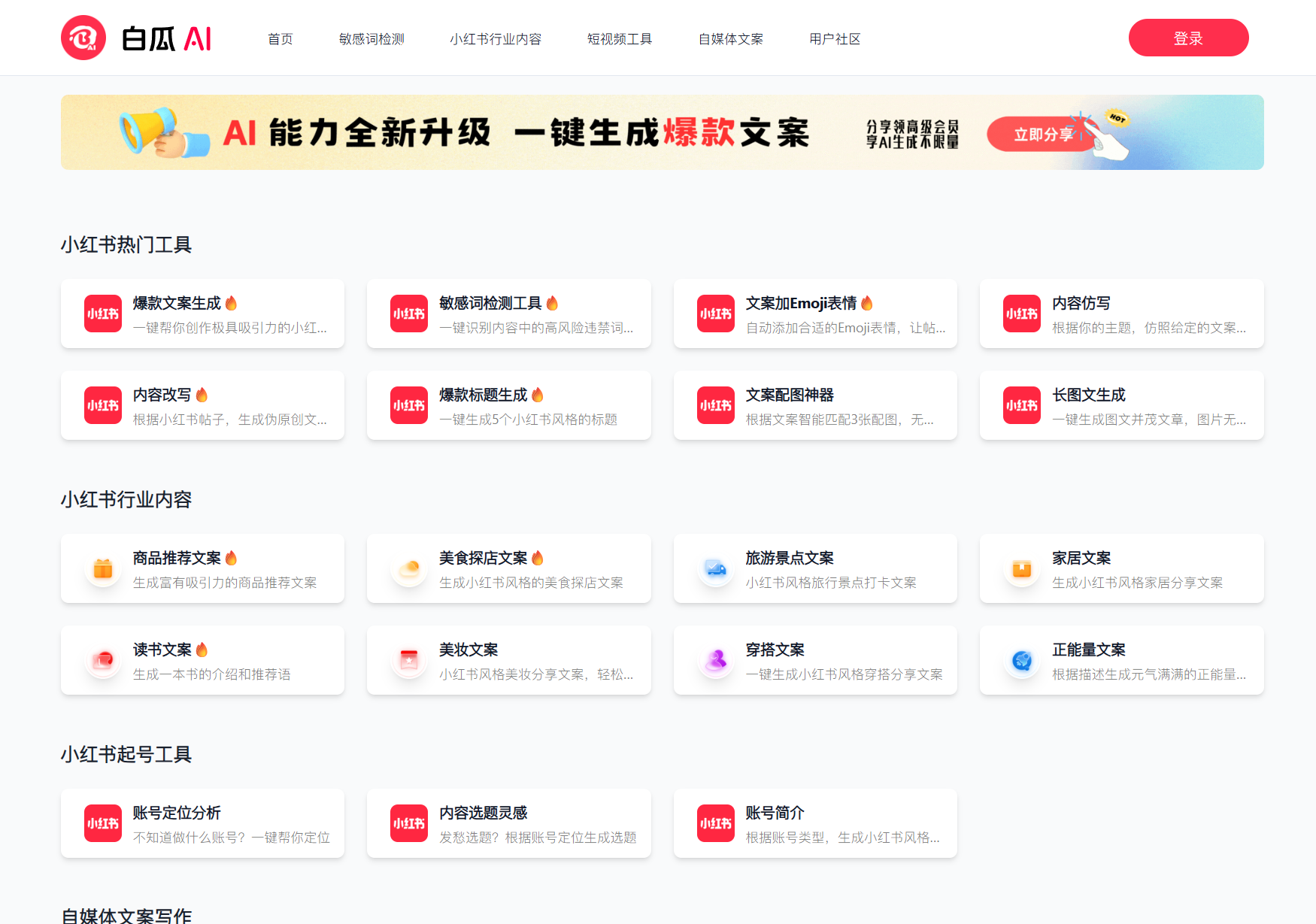Click description text 一键生成5个小红书风格的标题

tap(528, 420)
